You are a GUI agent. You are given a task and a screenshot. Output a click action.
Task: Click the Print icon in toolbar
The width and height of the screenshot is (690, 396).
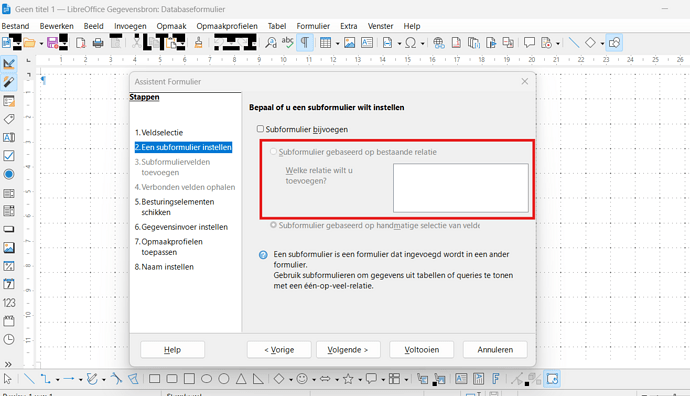(x=98, y=43)
